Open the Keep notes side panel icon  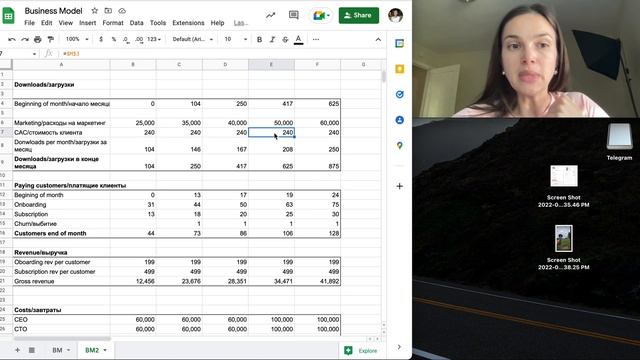coord(400,69)
